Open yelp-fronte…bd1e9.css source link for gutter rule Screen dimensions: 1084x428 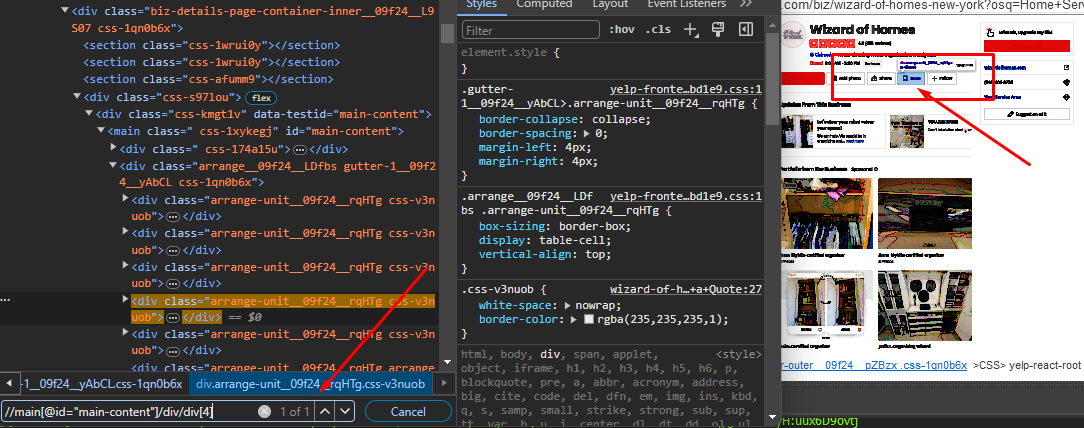pos(686,89)
